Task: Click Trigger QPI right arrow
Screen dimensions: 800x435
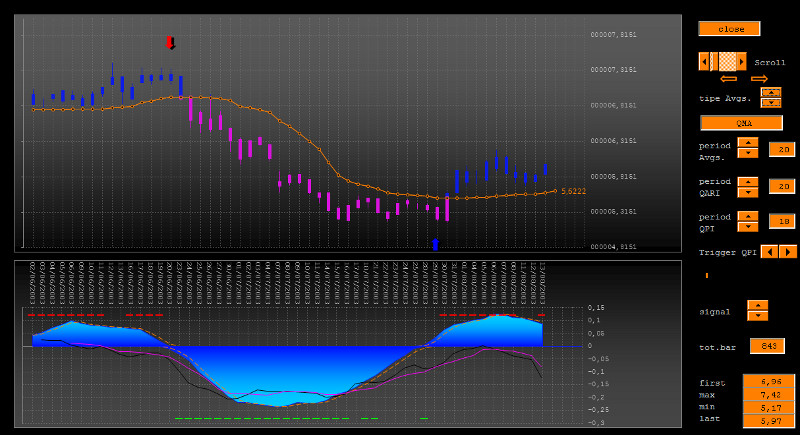Action: click(x=788, y=251)
